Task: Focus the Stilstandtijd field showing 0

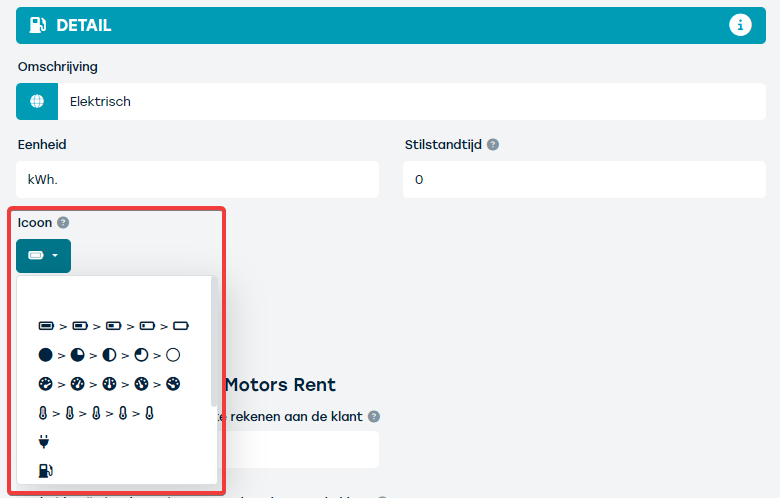Action: click(584, 180)
